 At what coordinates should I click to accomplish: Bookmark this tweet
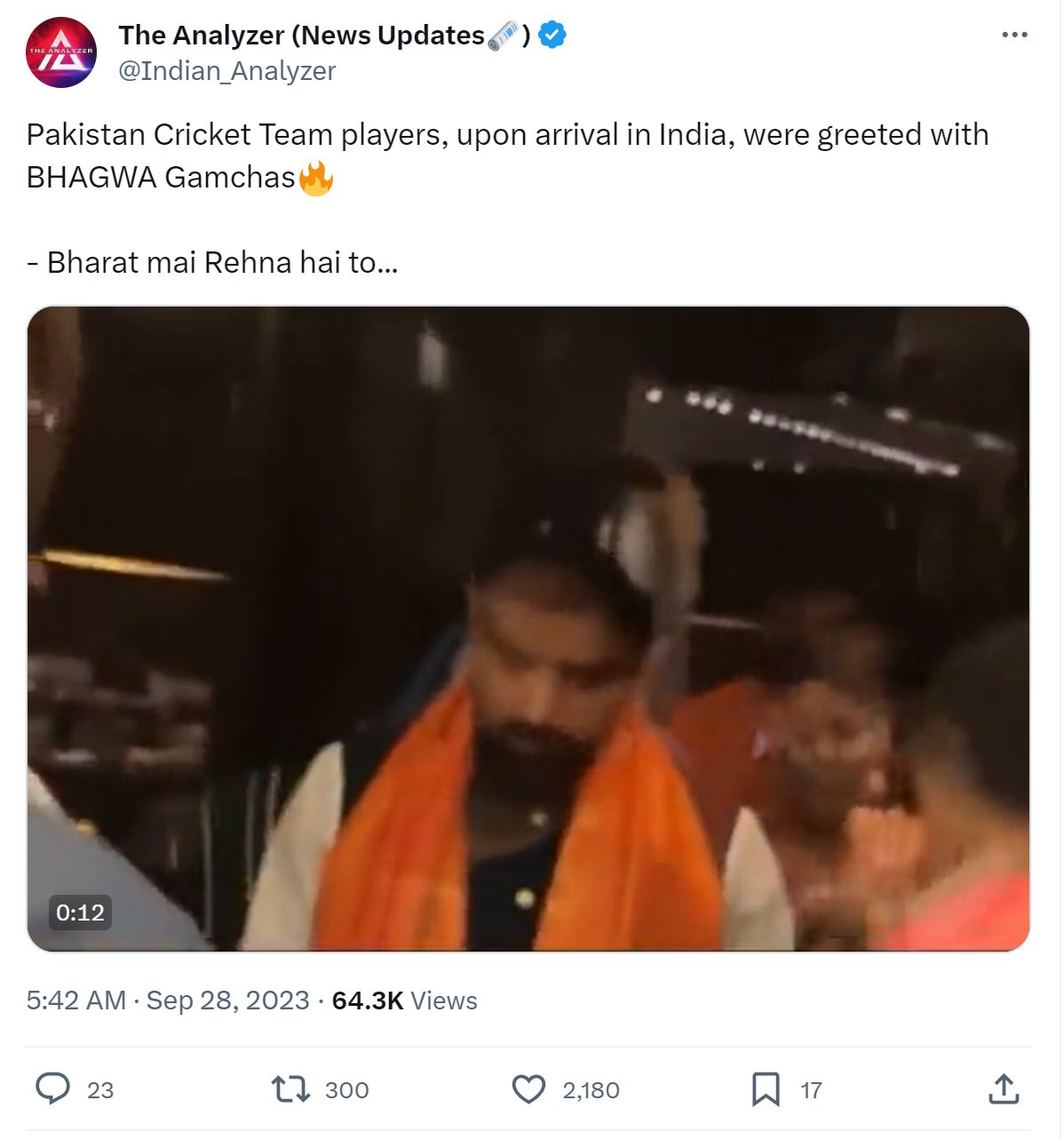766,1088
